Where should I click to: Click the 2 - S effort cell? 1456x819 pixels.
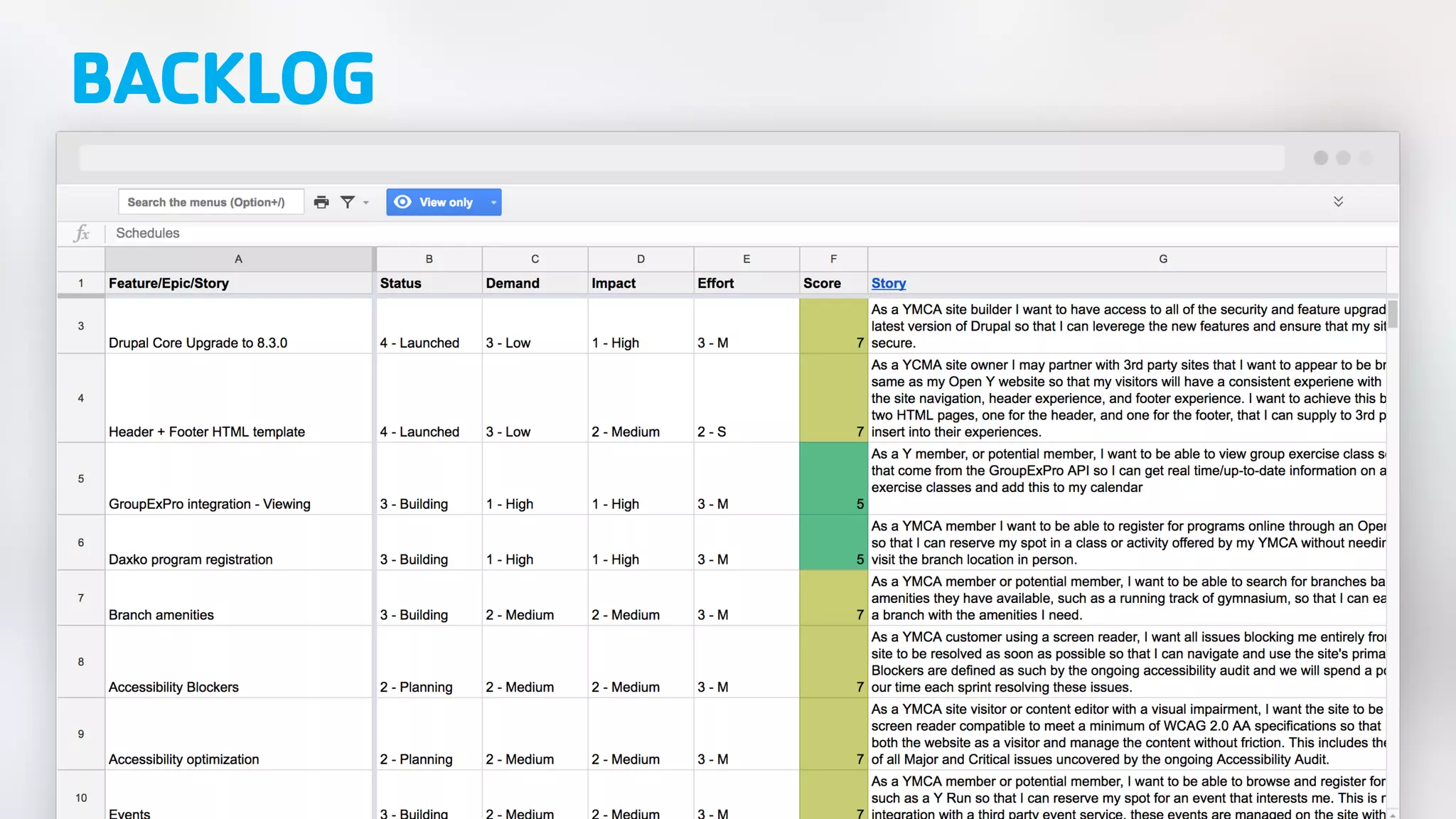(746, 398)
